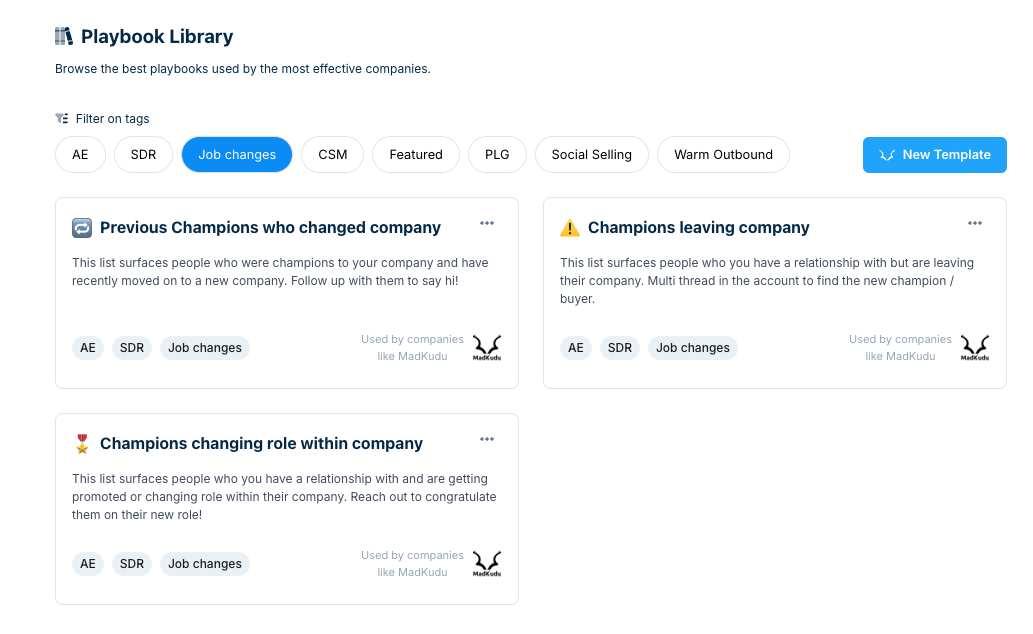The width and height of the screenshot is (1033, 634).
Task: Deselect the active Job changes filter tag
Action: coord(237,155)
